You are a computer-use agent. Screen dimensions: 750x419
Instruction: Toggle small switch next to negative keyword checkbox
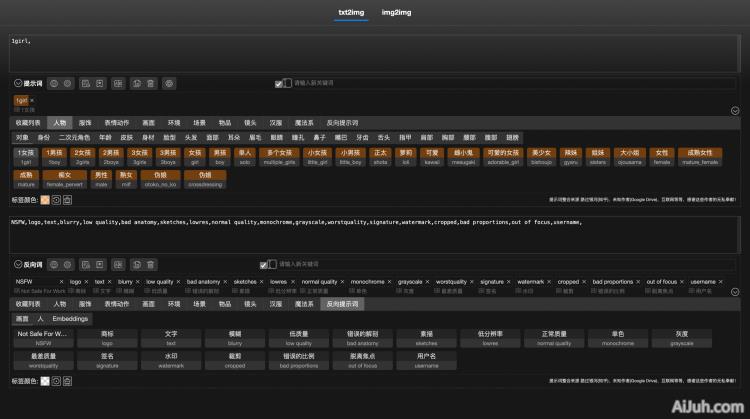(x=272, y=264)
